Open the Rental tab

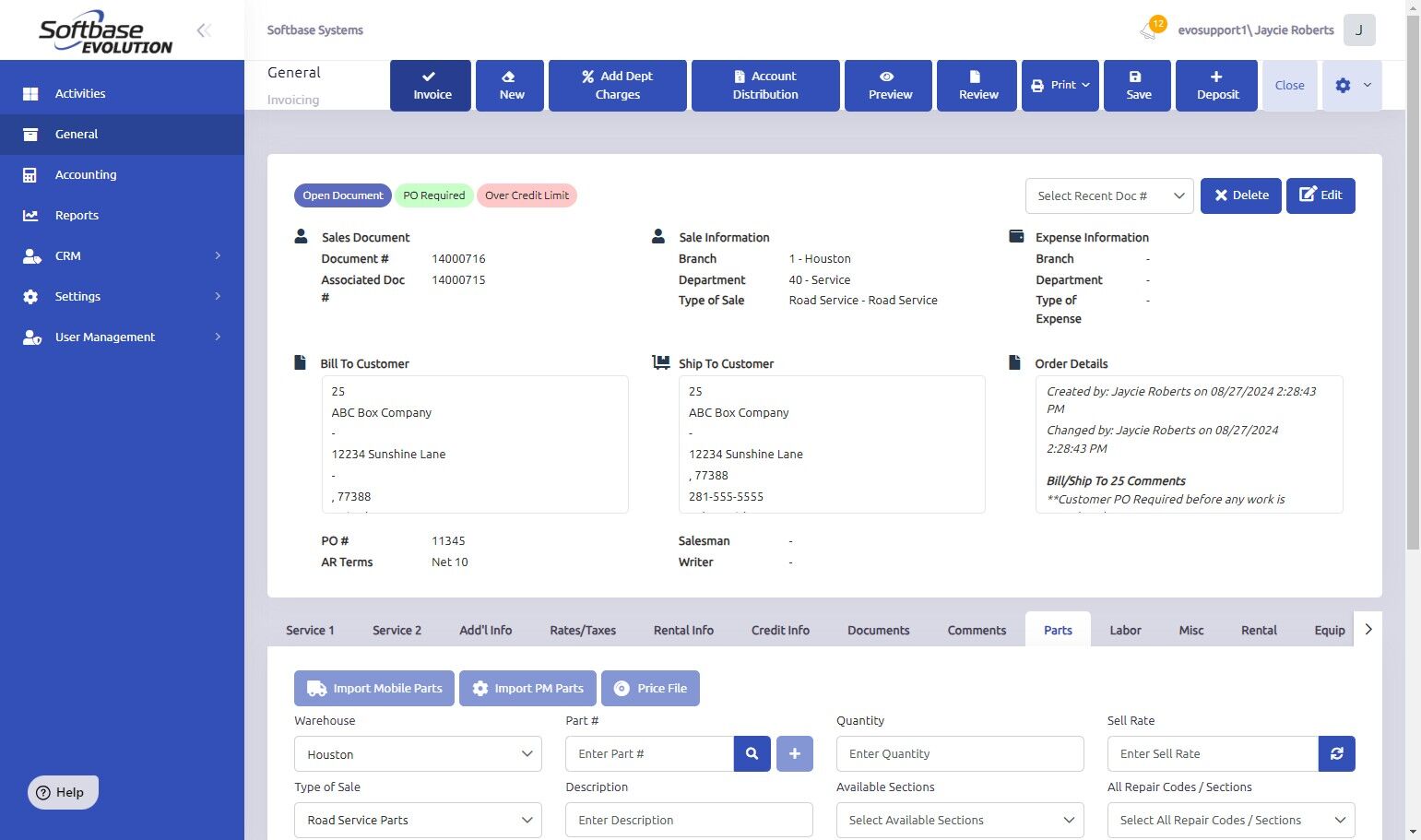pyautogui.click(x=1259, y=630)
